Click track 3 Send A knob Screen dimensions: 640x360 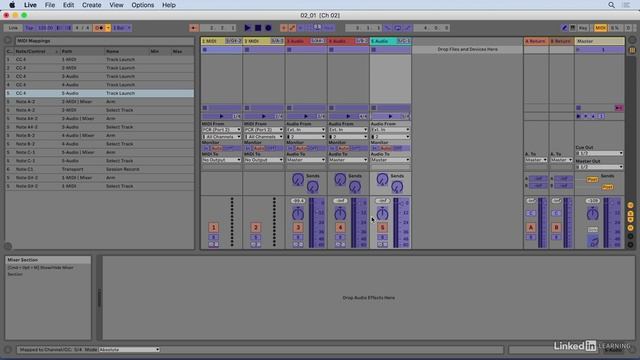(298, 179)
